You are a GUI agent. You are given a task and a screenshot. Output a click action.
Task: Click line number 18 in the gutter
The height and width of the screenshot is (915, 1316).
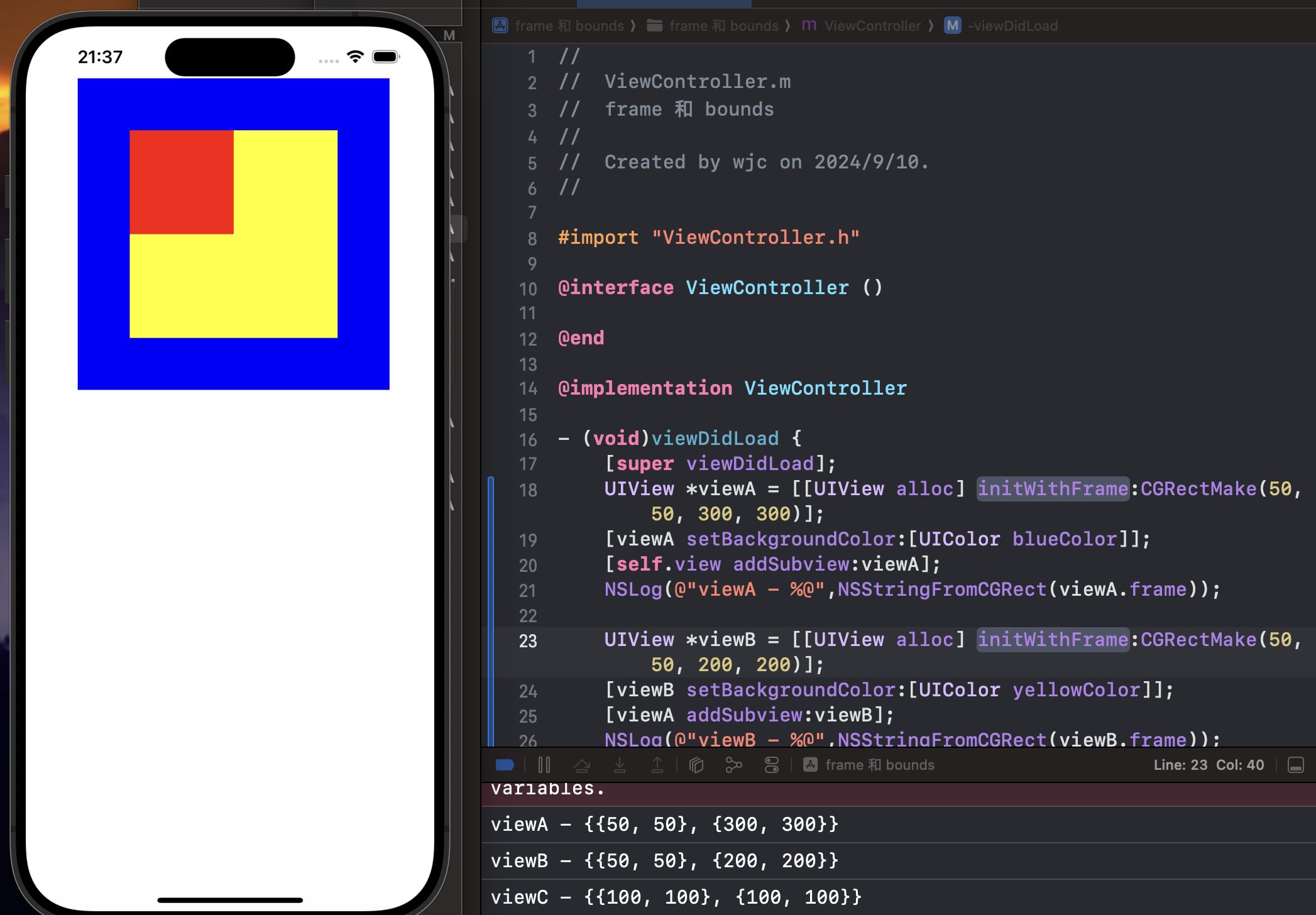[528, 490]
